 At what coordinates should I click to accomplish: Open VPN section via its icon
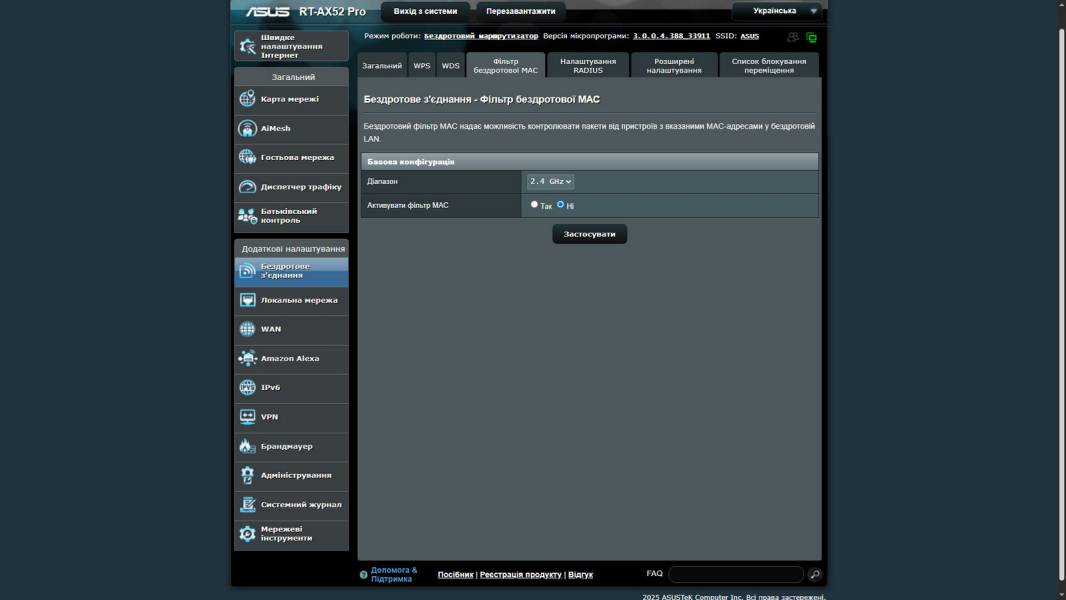(x=247, y=417)
